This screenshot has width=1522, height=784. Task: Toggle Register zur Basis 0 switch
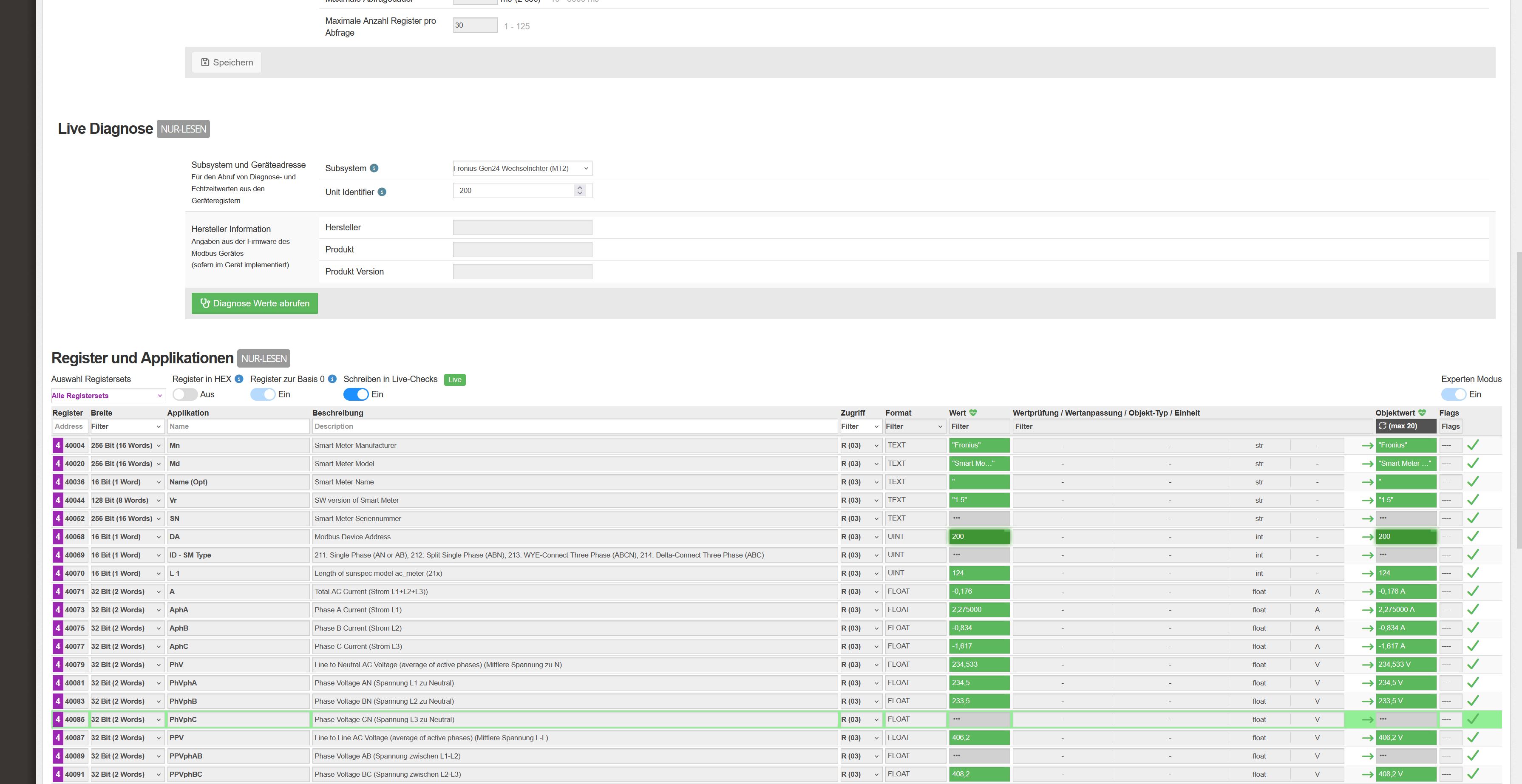(x=263, y=394)
